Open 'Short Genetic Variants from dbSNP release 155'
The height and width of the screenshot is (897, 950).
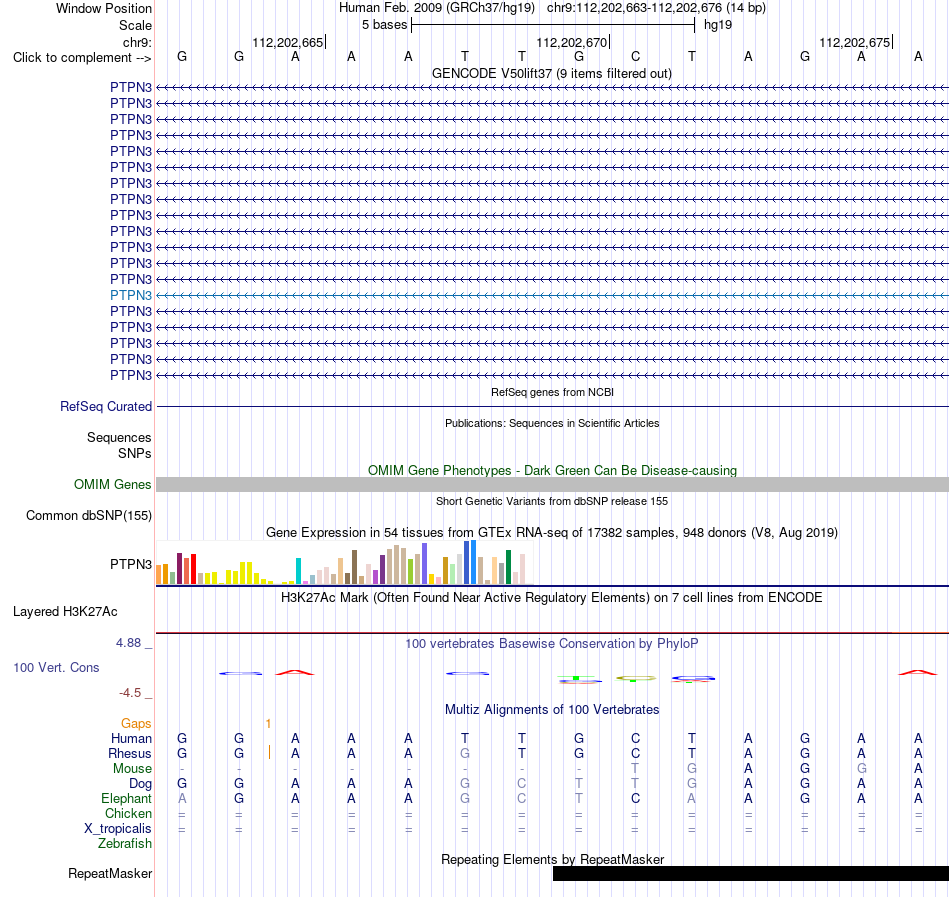click(x=552, y=501)
